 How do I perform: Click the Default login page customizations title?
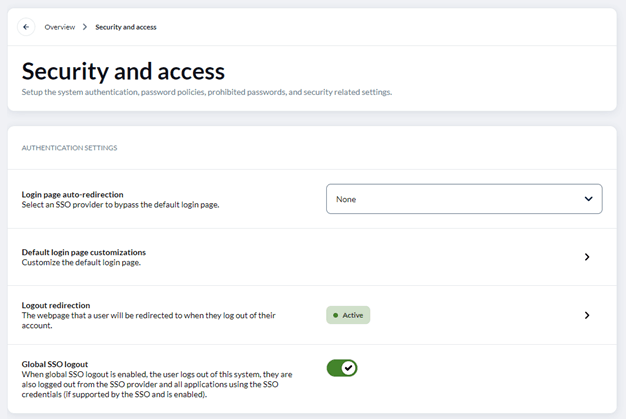pos(84,252)
